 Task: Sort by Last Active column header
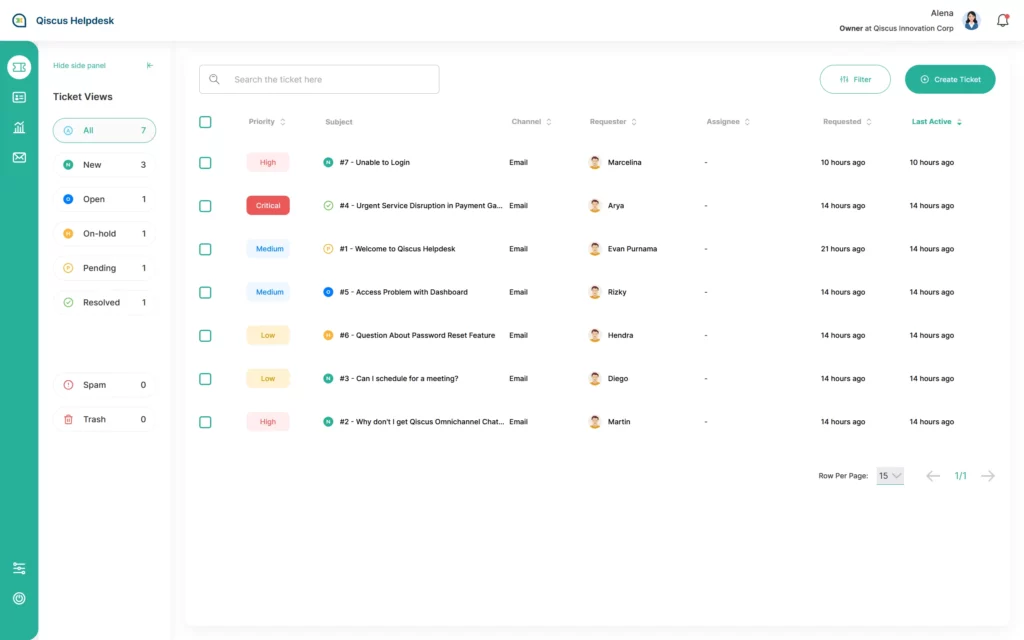pos(936,122)
